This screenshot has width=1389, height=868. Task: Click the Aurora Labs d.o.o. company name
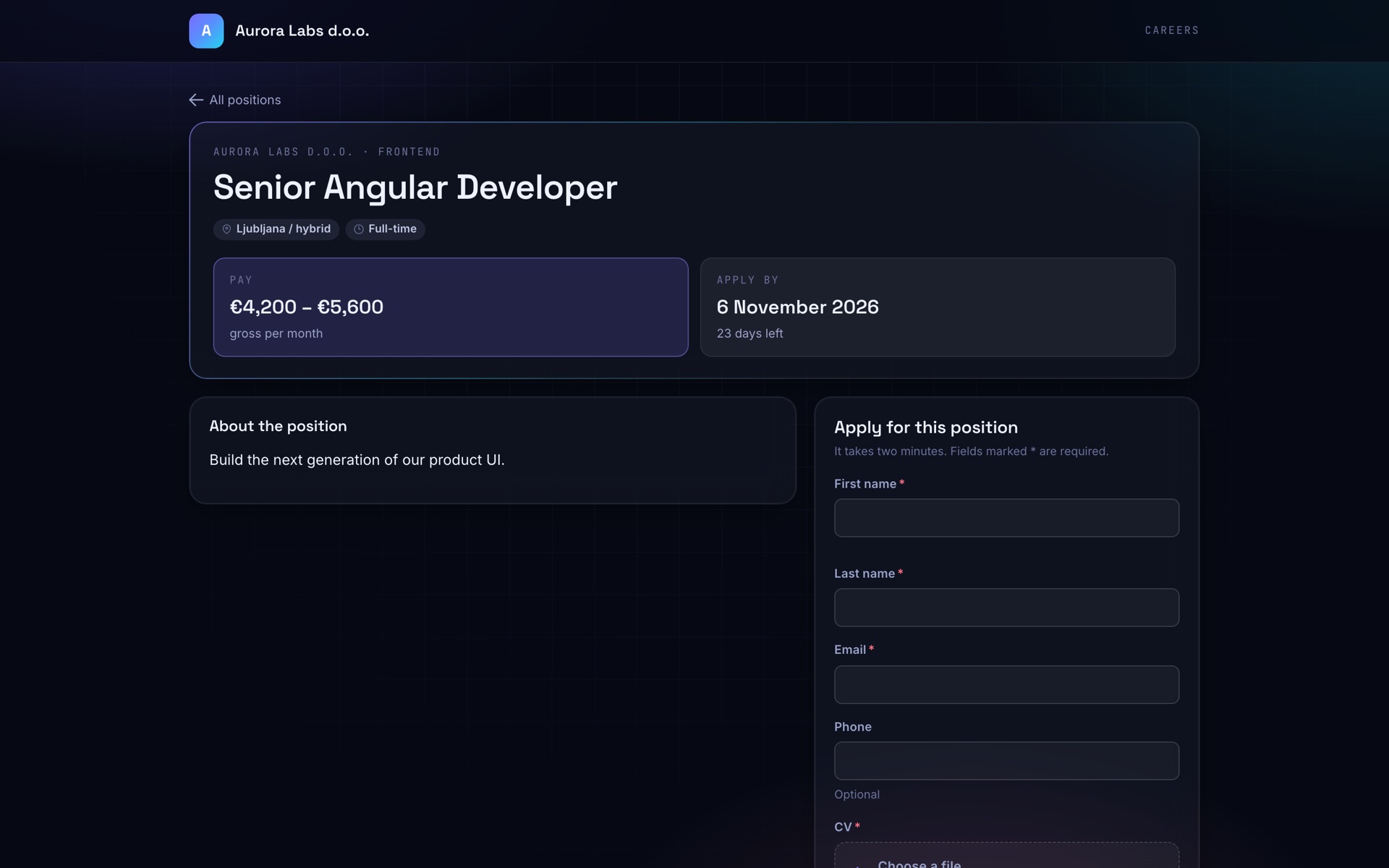pyautogui.click(x=302, y=31)
